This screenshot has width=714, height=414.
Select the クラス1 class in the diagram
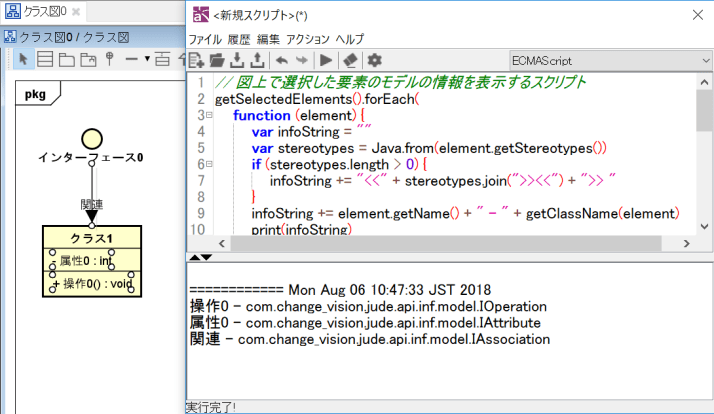click(91, 238)
